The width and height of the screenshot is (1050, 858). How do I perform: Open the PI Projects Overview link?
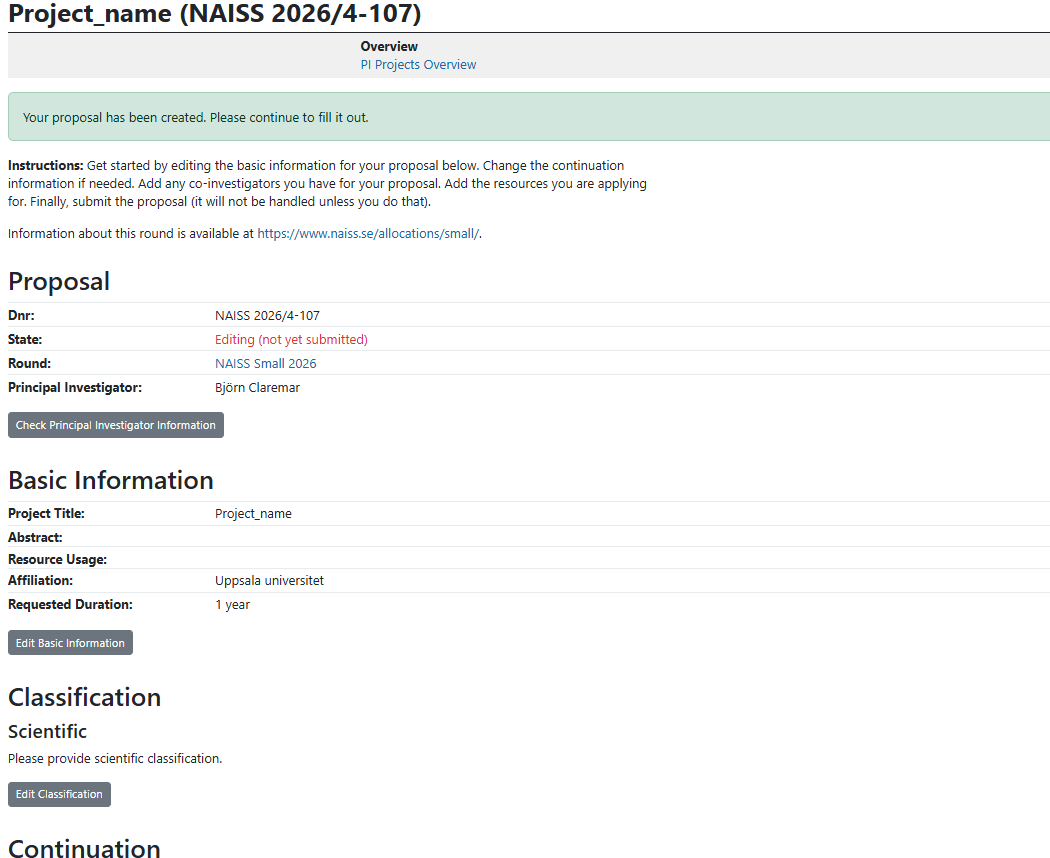(x=418, y=64)
